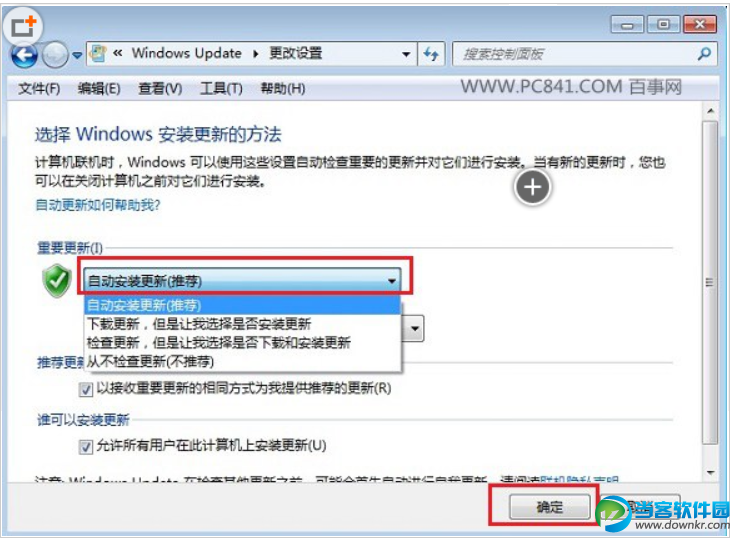Expand the address bar history dropdown
This screenshot has width=731, height=539.
click(406, 54)
